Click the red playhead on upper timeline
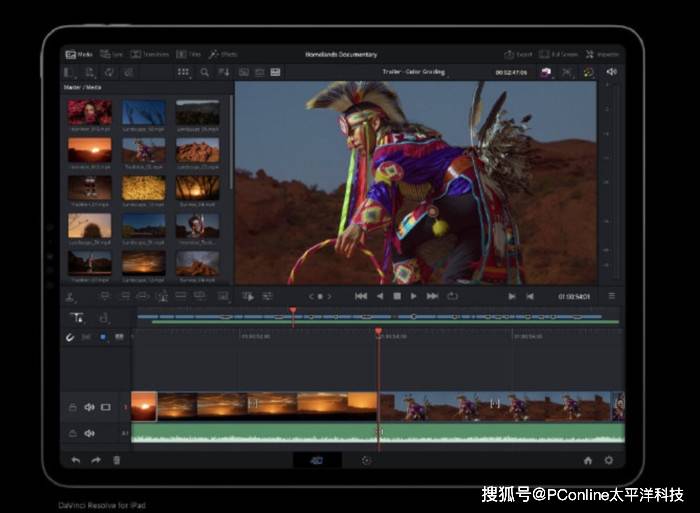Viewport: 700px width, 513px height. click(x=293, y=312)
